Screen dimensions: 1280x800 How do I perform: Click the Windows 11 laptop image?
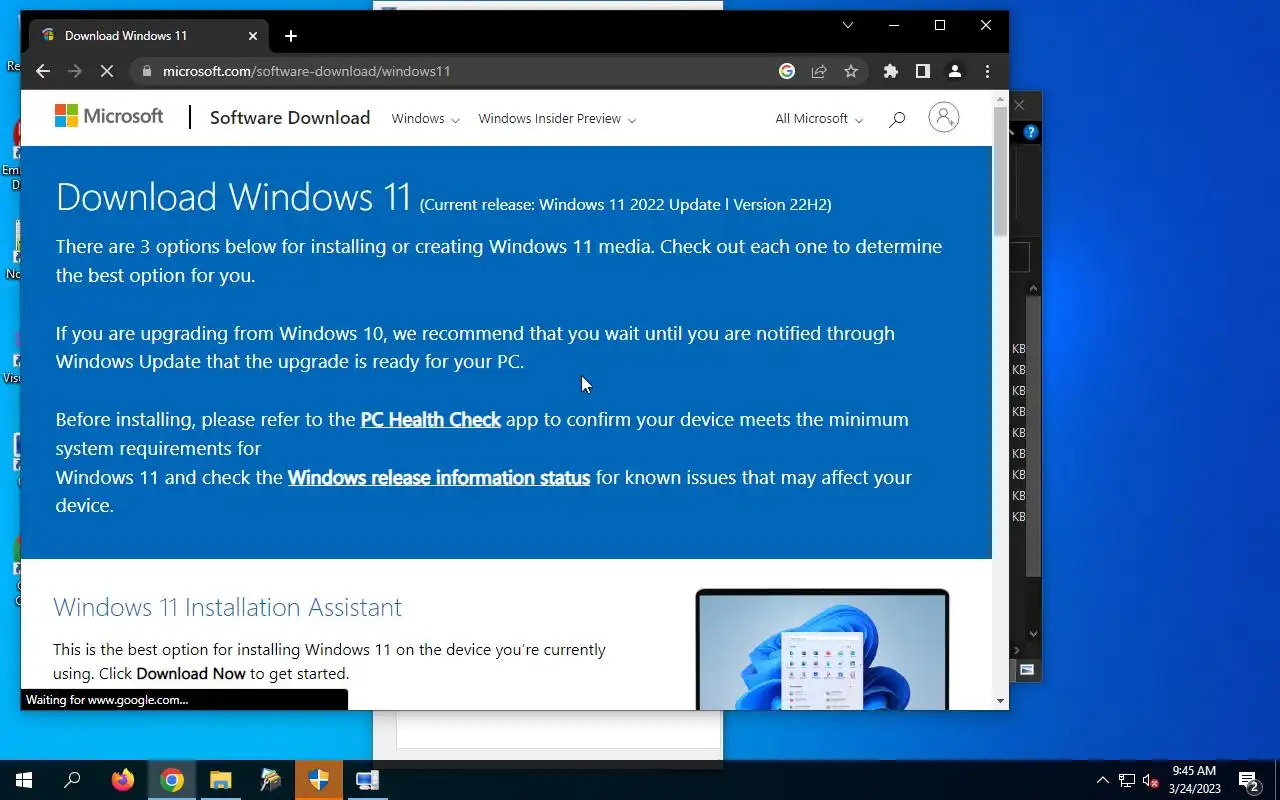pyautogui.click(x=822, y=649)
